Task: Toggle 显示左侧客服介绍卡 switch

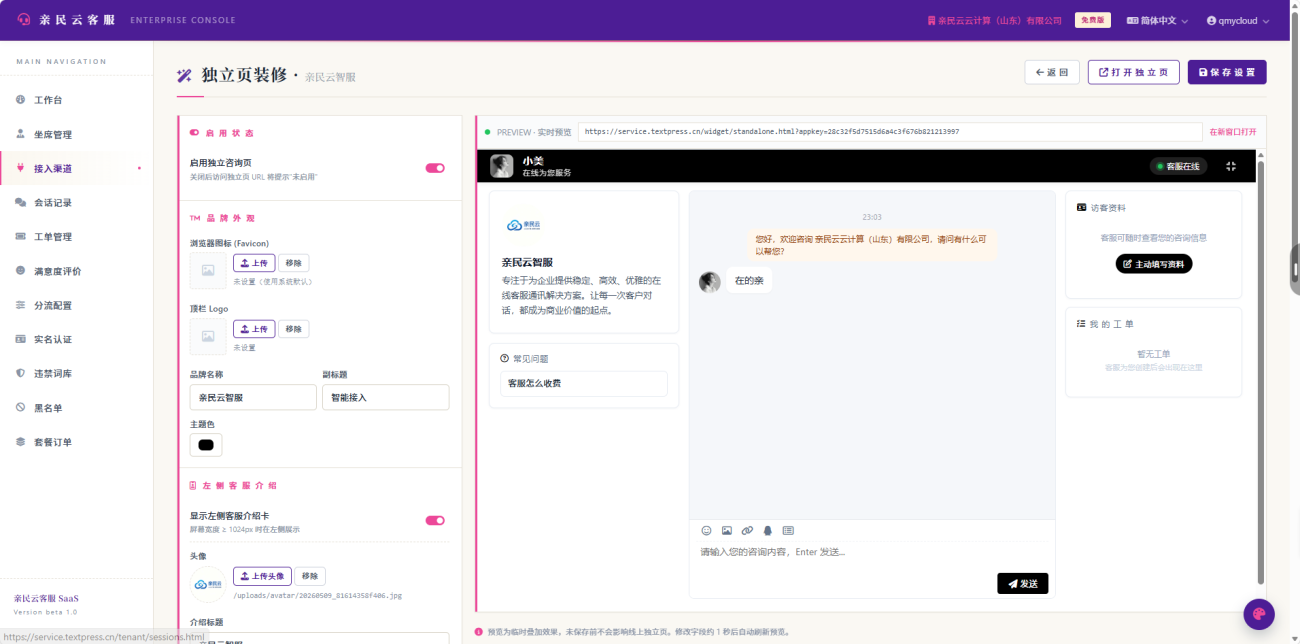Action: coord(435,520)
